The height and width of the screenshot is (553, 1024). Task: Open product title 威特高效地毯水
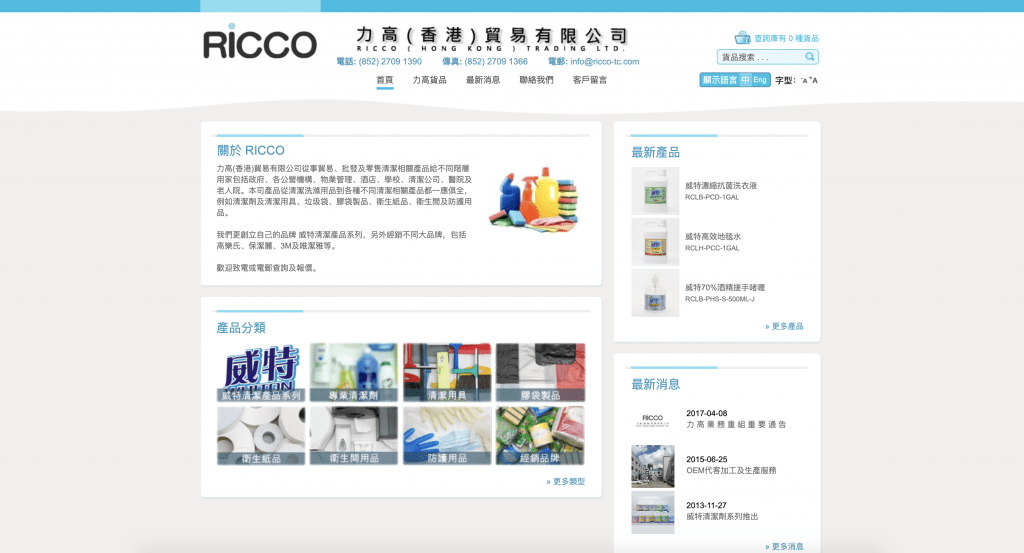click(712, 236)
